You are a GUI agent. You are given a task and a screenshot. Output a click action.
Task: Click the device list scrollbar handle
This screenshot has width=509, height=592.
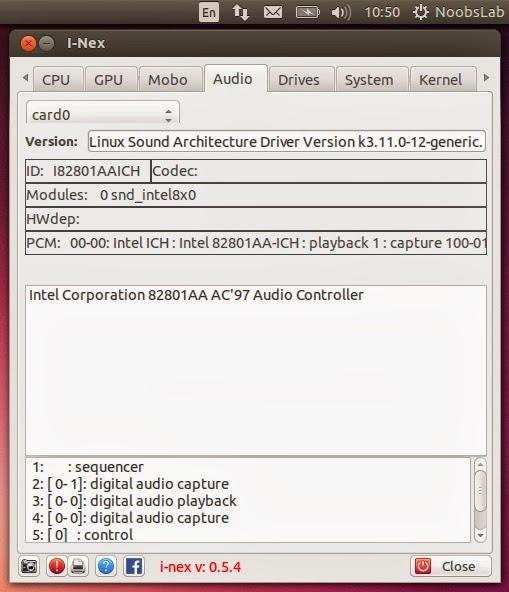click(480, 491)
